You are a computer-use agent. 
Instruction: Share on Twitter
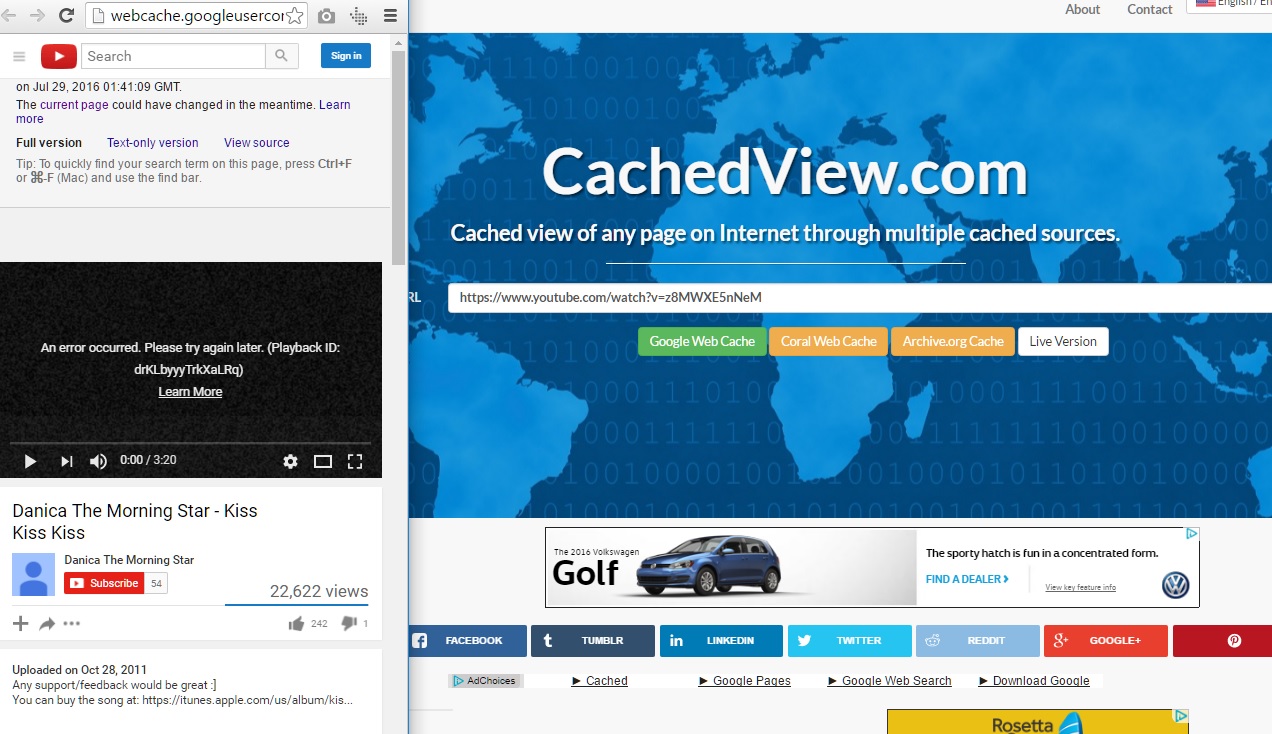(850, 641)
